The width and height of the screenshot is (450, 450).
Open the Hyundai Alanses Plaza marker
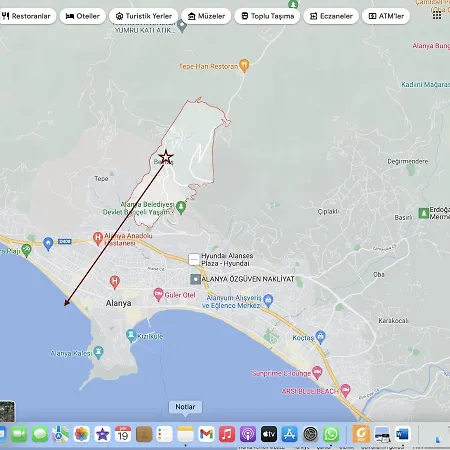194,259
